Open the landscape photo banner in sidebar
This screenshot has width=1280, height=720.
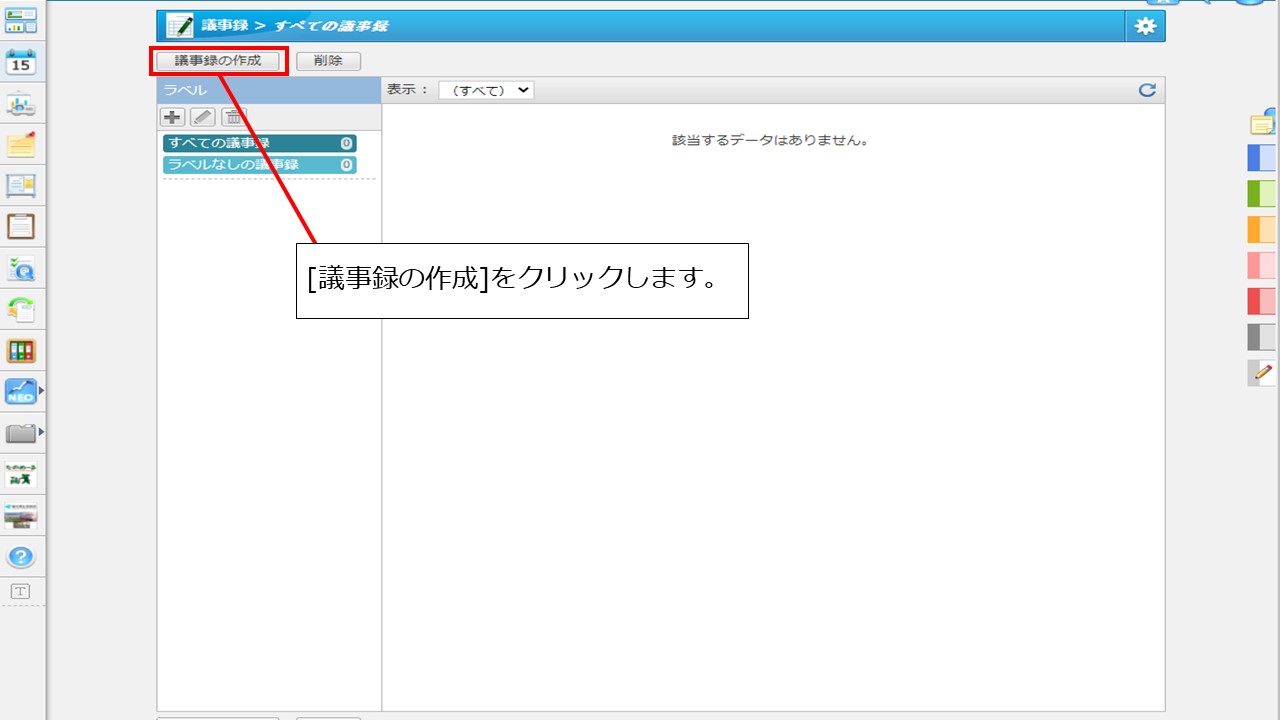pyautogui.click(x=21, y=516)
